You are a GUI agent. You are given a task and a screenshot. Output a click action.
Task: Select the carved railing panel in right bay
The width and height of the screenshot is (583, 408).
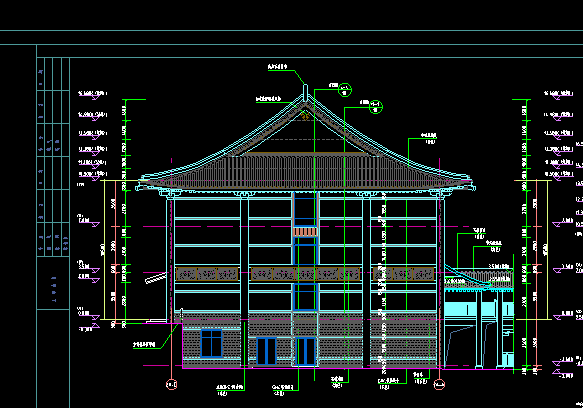pyautogui.click(x=403, y=274)
